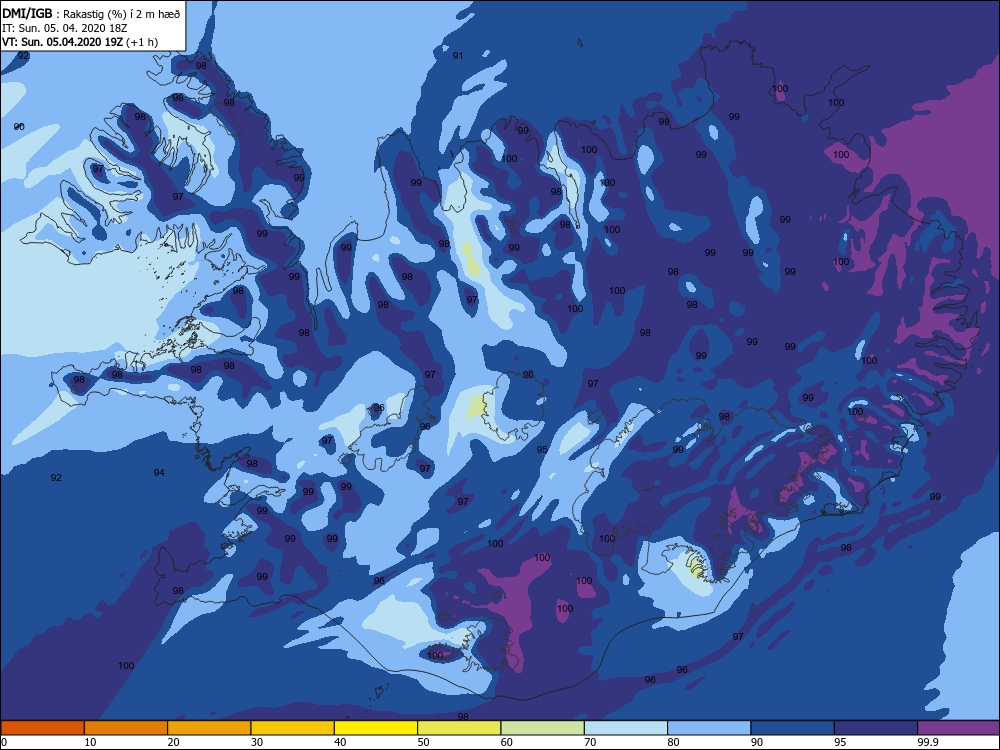The width and height of the screenshot is (1000, 750).
Task: Click the orange 10-20 legend swatch
Action: point(126,728)
